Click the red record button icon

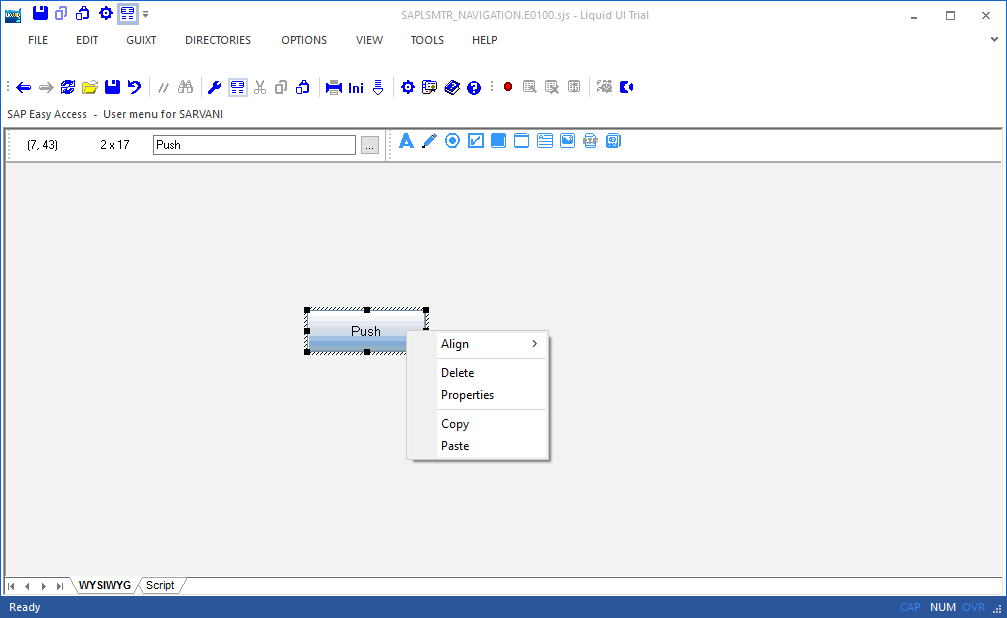(508, 88)
